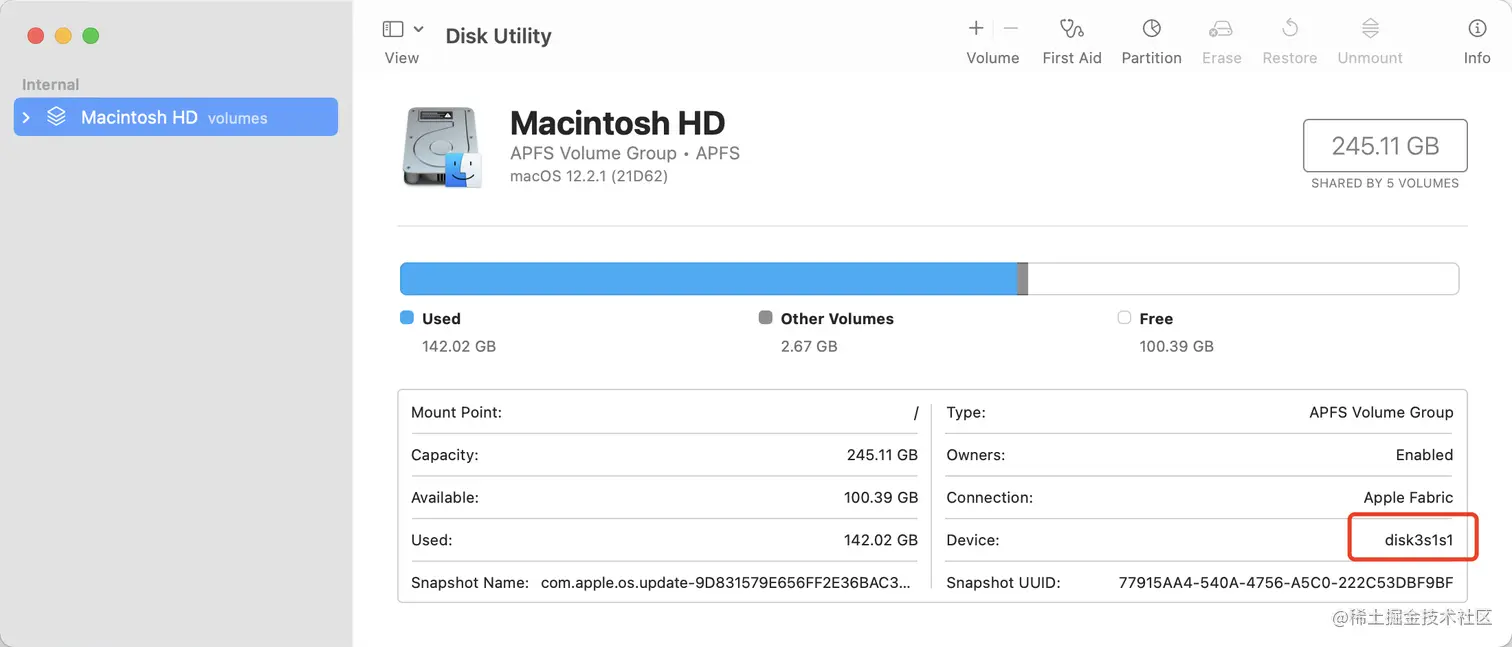Click the 245.11 GB capacity box
Image resolution: width=1512 pixels, height=647 pixels.
pyautogui.click(x=1385, y=146)
